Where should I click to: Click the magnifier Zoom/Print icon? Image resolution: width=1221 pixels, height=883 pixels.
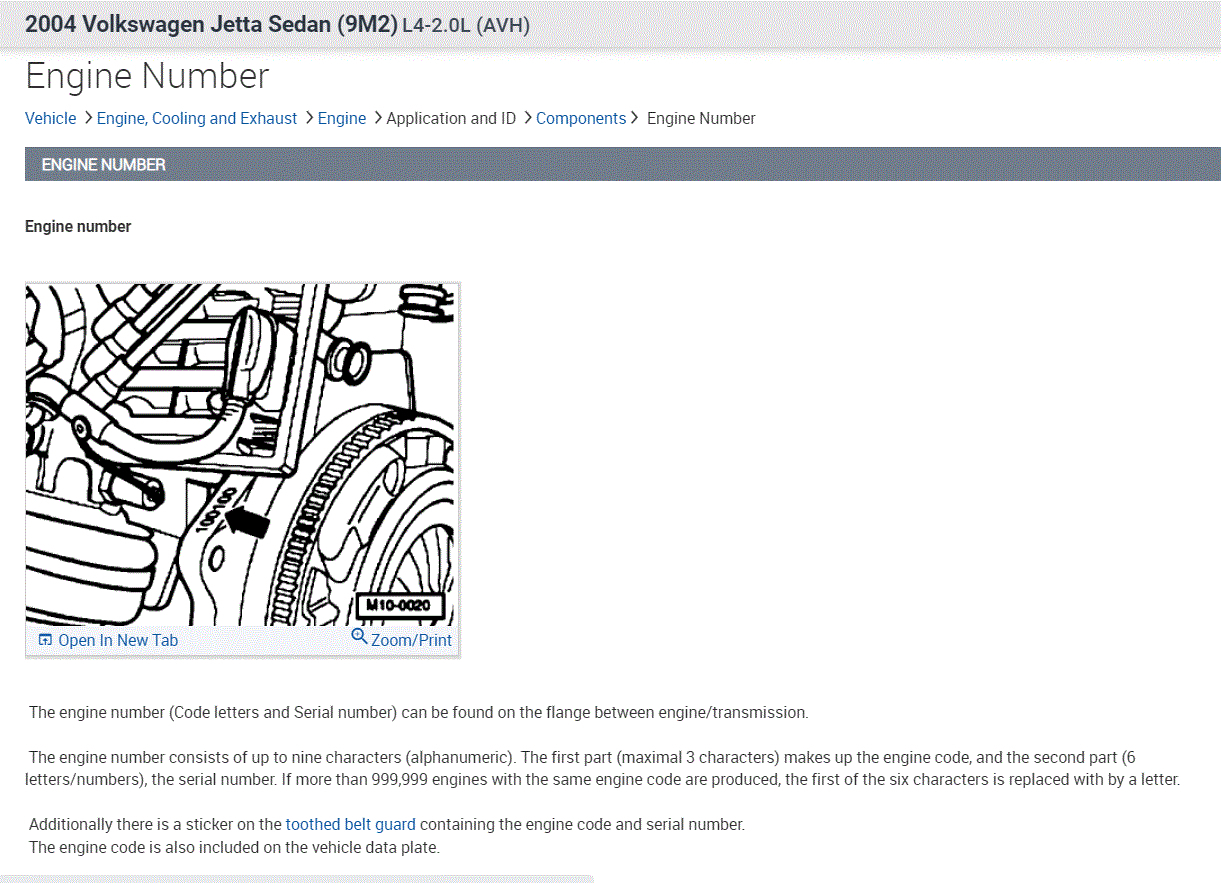tap(360, 636)
